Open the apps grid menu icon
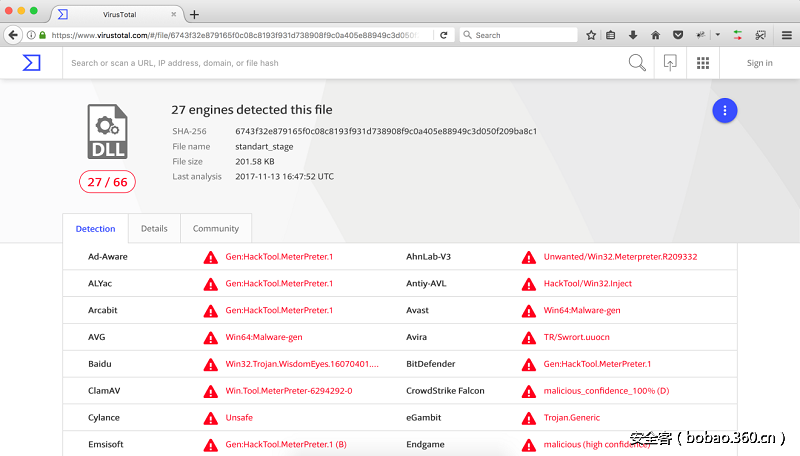 point(703,63)
